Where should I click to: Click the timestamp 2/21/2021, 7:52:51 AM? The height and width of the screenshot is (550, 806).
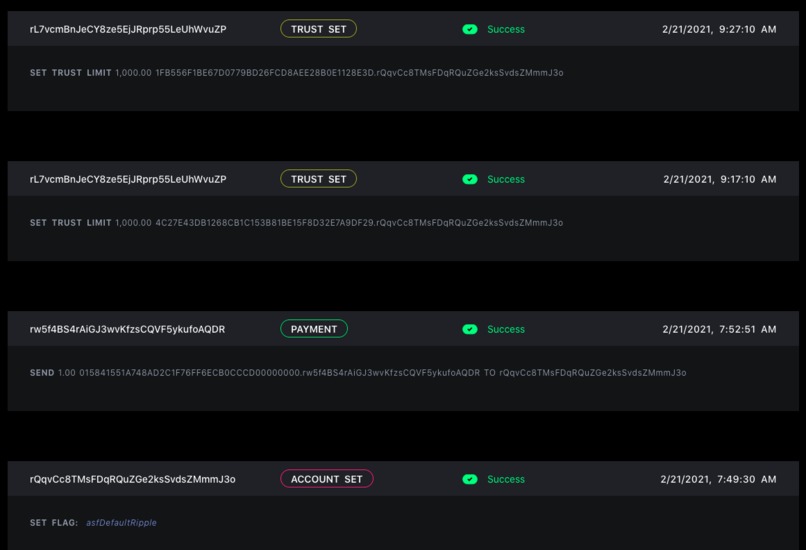[719, 329]
